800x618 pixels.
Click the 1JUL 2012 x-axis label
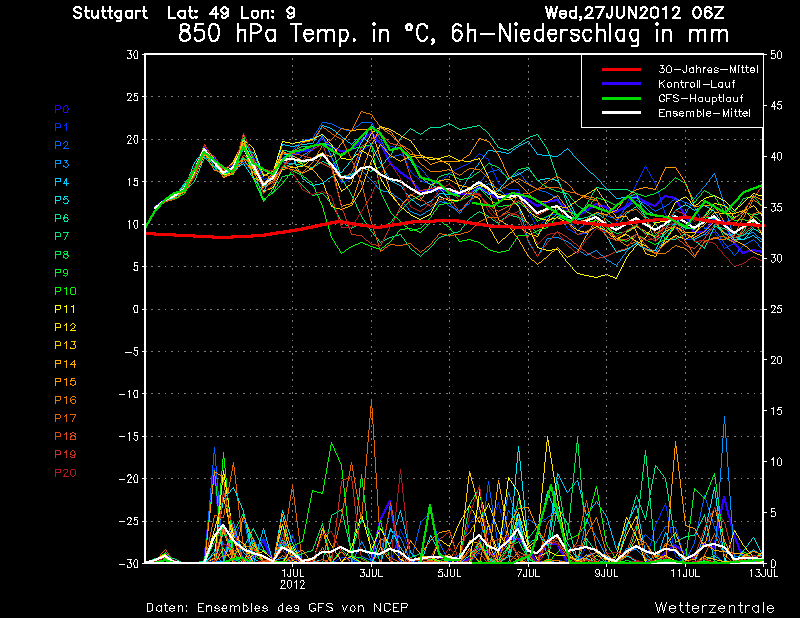tap(293, 579)
